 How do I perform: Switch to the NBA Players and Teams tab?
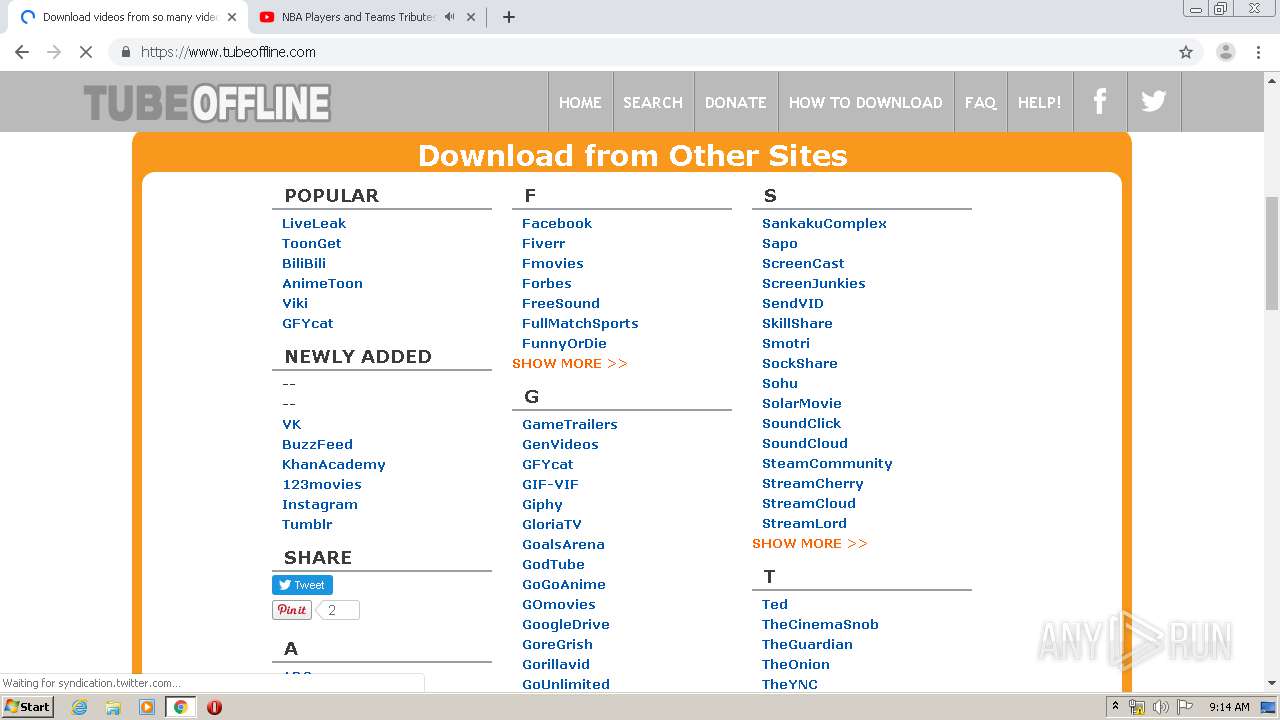[358, 17]
